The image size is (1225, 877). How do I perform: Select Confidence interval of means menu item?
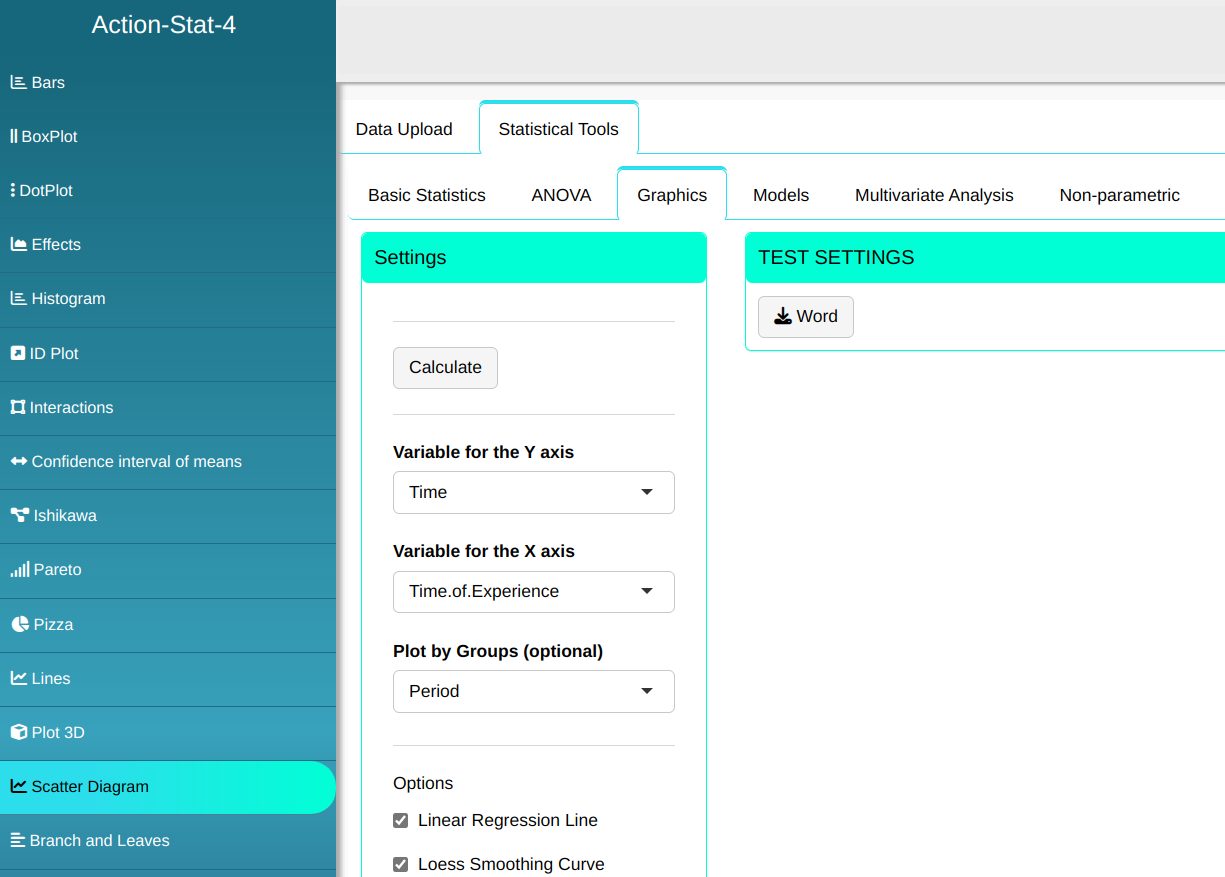pyautogui.click(x=136, y=462)
